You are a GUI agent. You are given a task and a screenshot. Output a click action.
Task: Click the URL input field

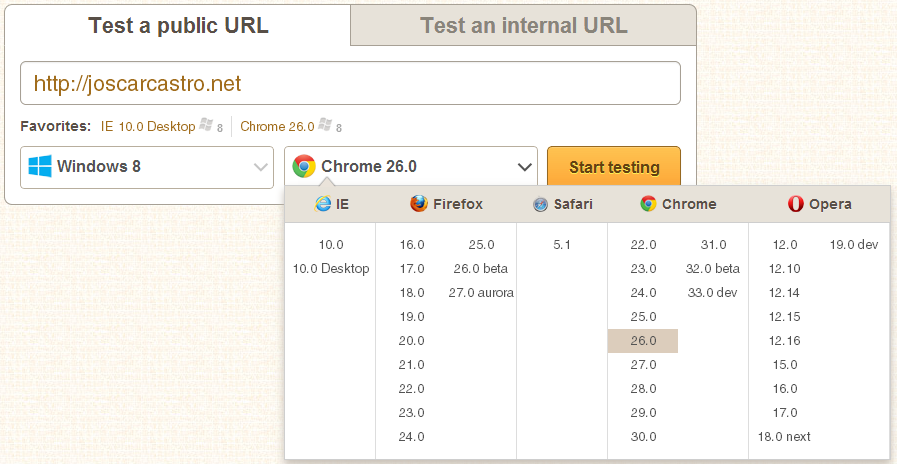tap(350, 83)
